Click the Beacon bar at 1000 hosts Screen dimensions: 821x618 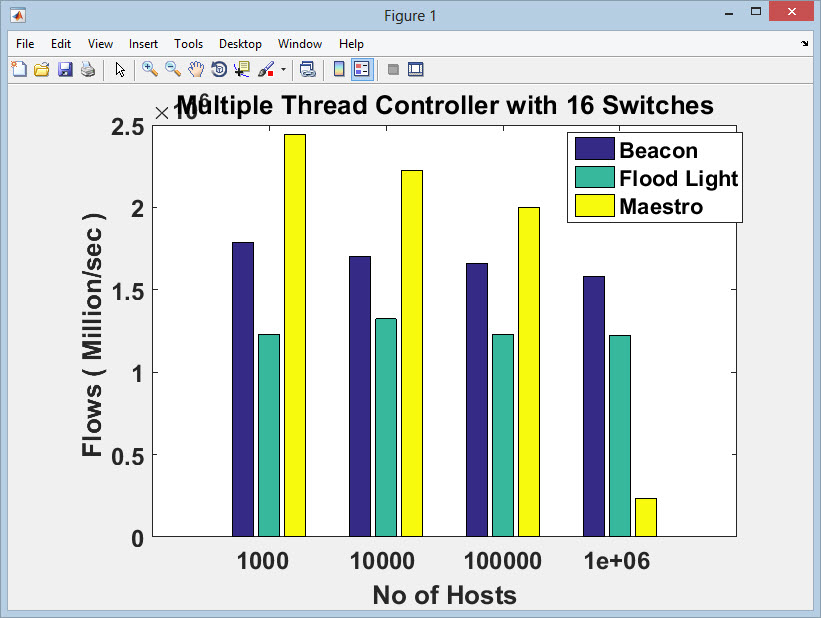point(243,389)
